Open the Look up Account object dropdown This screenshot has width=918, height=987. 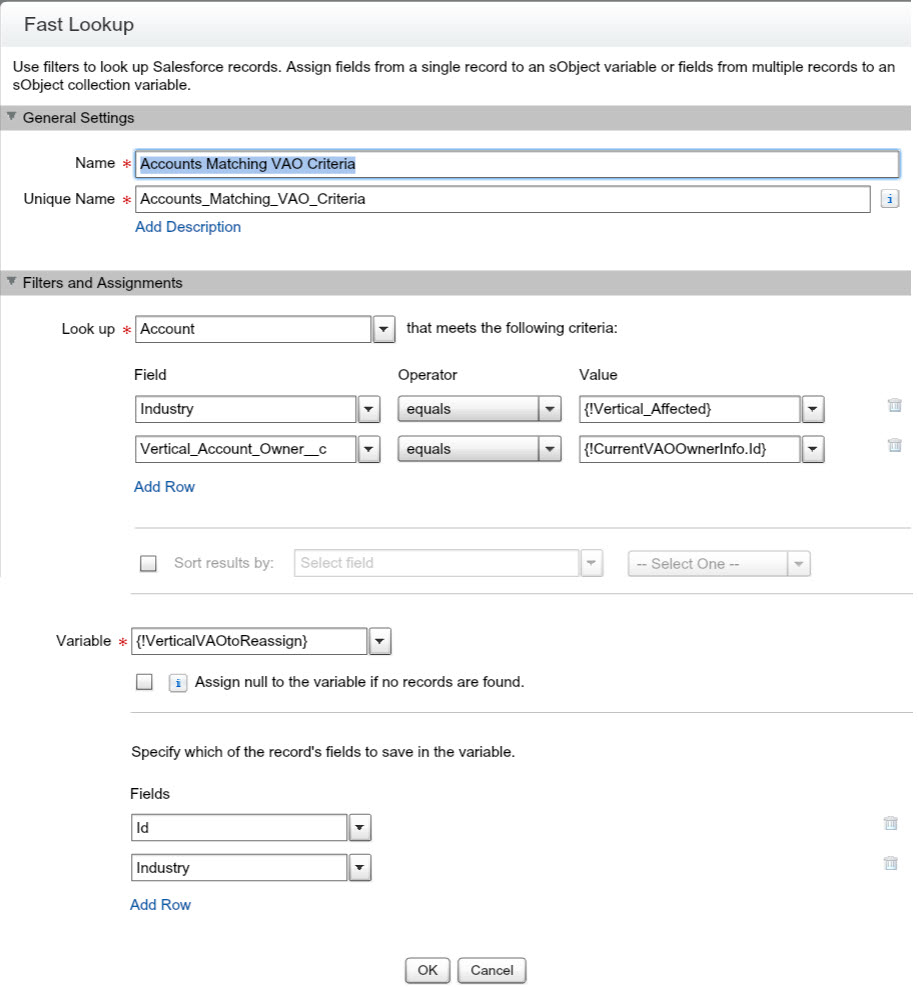point(384,329)
